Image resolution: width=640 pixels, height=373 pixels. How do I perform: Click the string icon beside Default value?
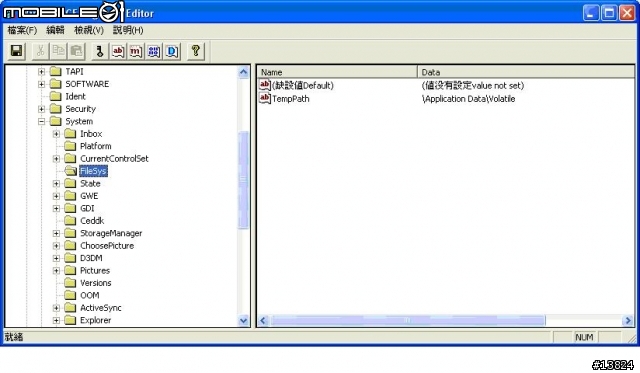pyautogui.click(x=264, y=85)
